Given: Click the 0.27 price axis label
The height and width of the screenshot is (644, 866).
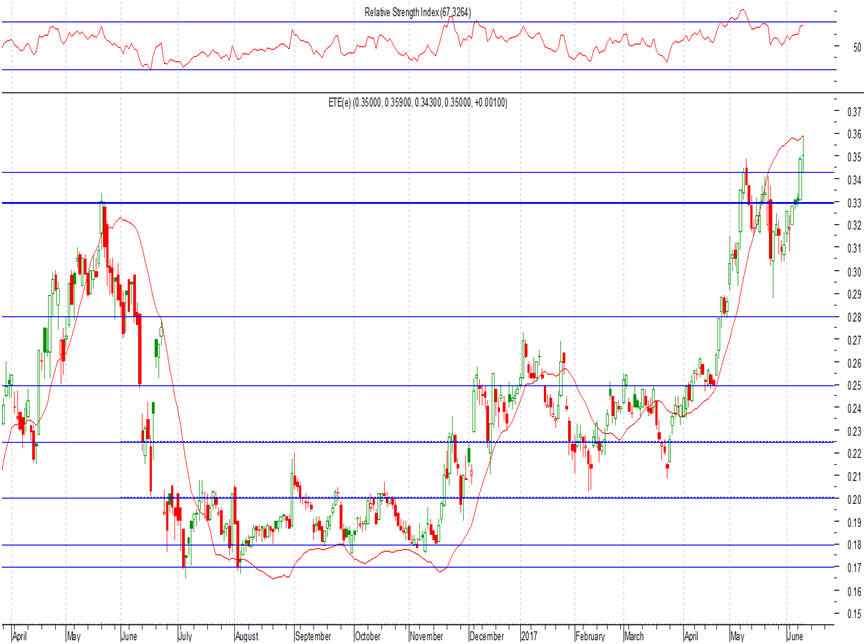Looking at the screenshot, I should coord(854,340).
